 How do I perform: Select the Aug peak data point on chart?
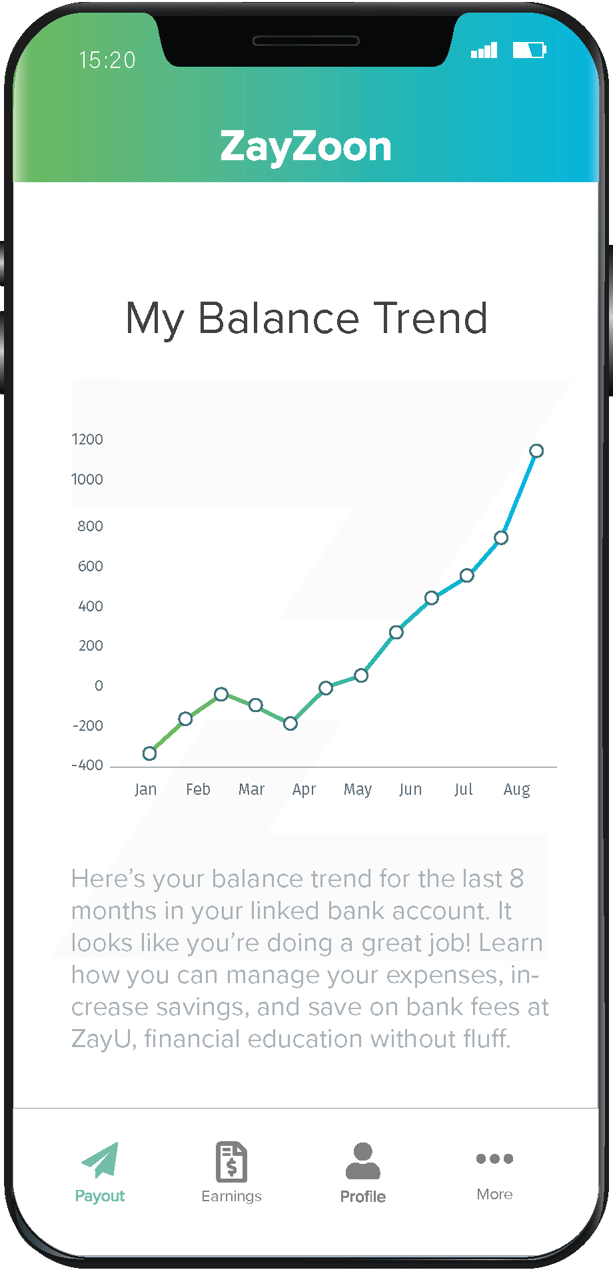point(536,451)
